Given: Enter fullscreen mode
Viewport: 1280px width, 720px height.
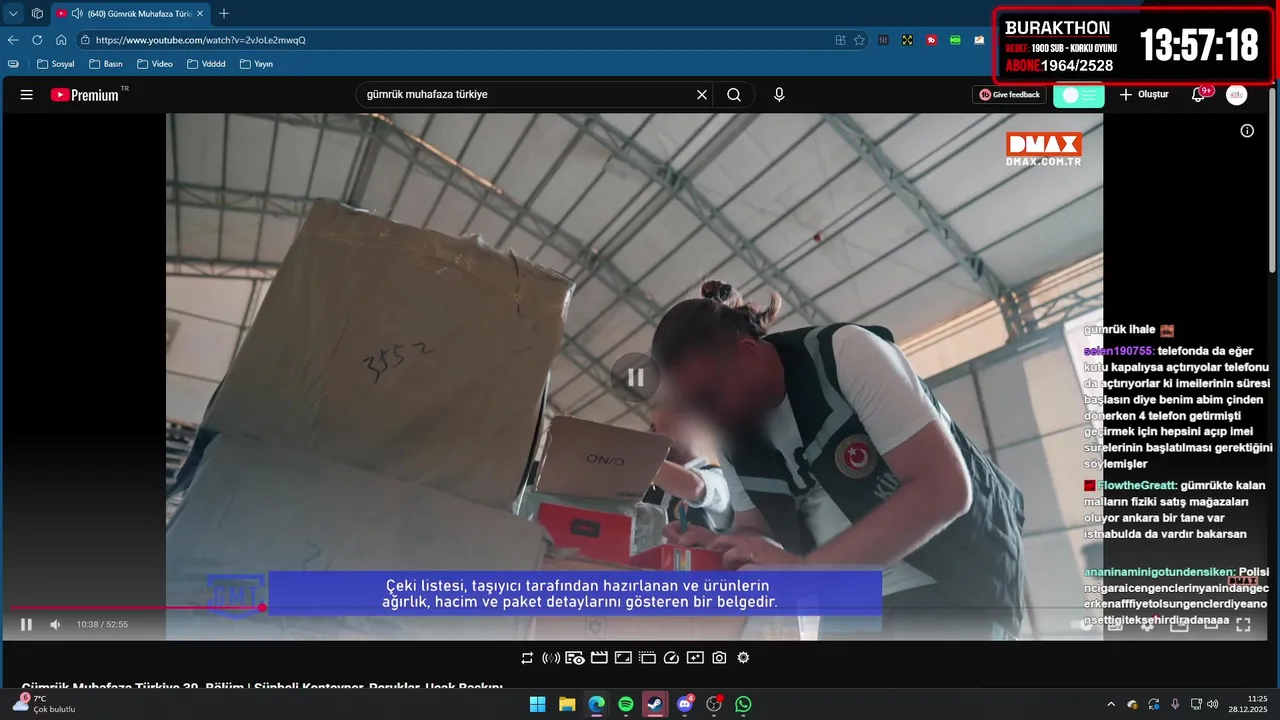Looking at the screenshot, I should 1243,625.
